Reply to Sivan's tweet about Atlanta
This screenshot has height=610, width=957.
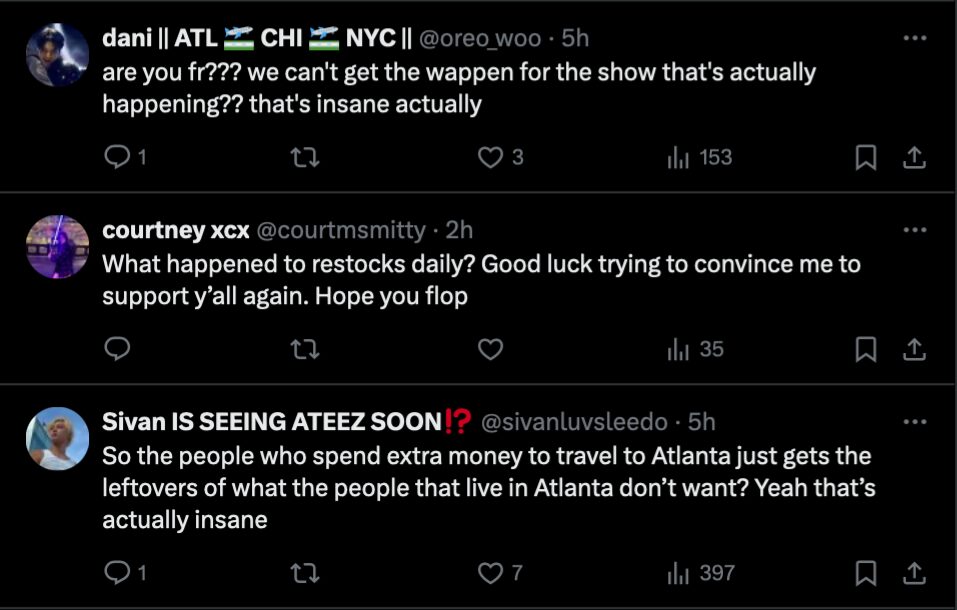tap(118, 573)
